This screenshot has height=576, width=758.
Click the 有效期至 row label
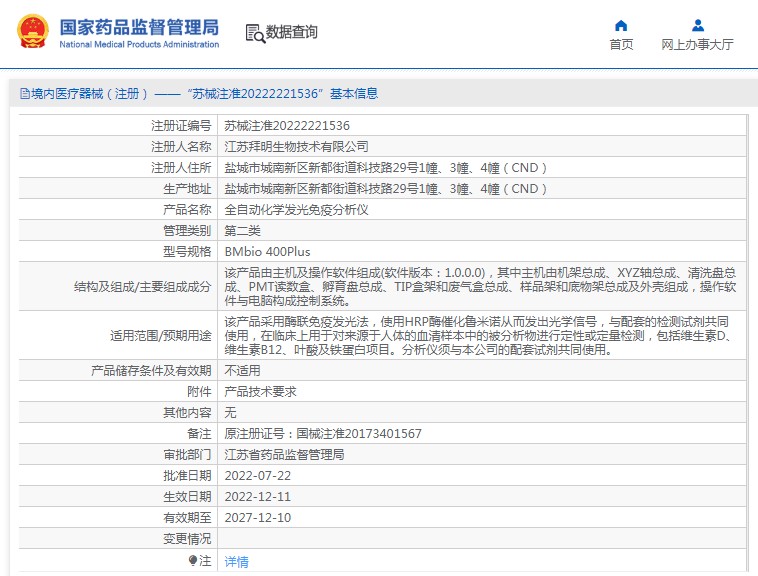187,518
